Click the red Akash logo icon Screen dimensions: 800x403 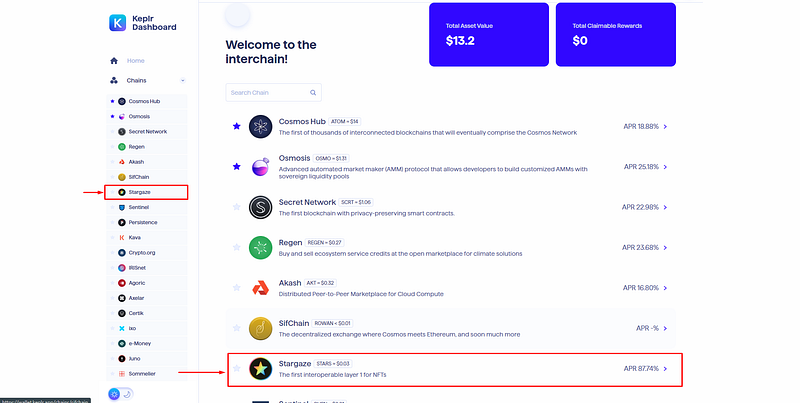click(x=260, y=288)
